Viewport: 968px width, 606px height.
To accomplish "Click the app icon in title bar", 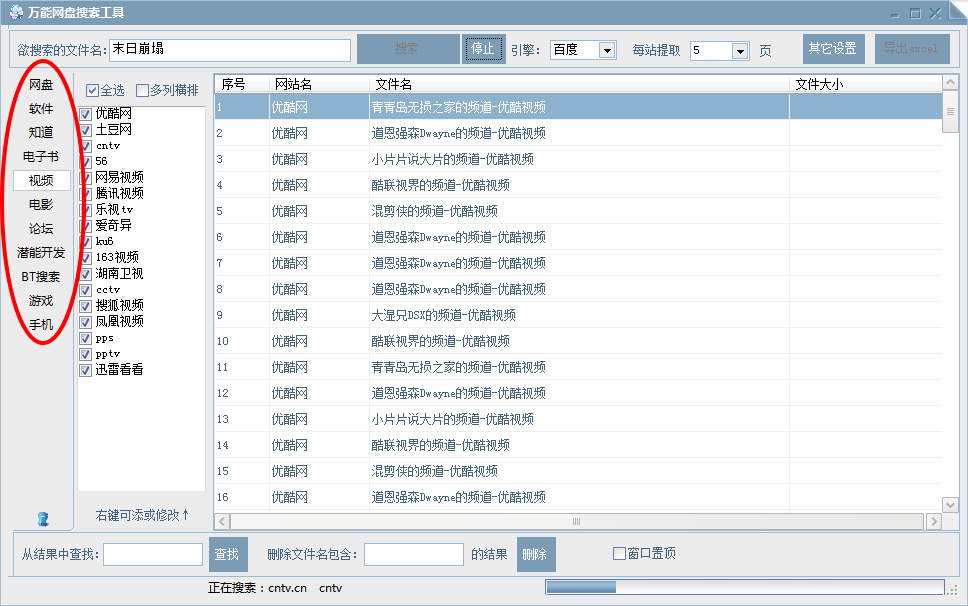I will pyautogui.click(x=16, y=12).
